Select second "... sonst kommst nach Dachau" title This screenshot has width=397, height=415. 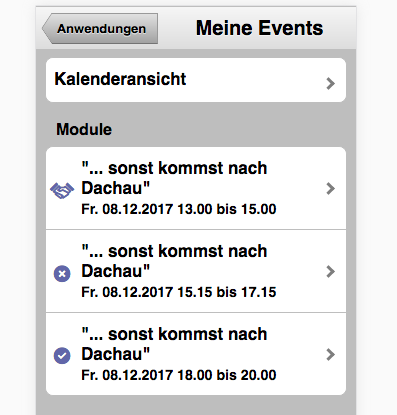[x=174, y=261]
